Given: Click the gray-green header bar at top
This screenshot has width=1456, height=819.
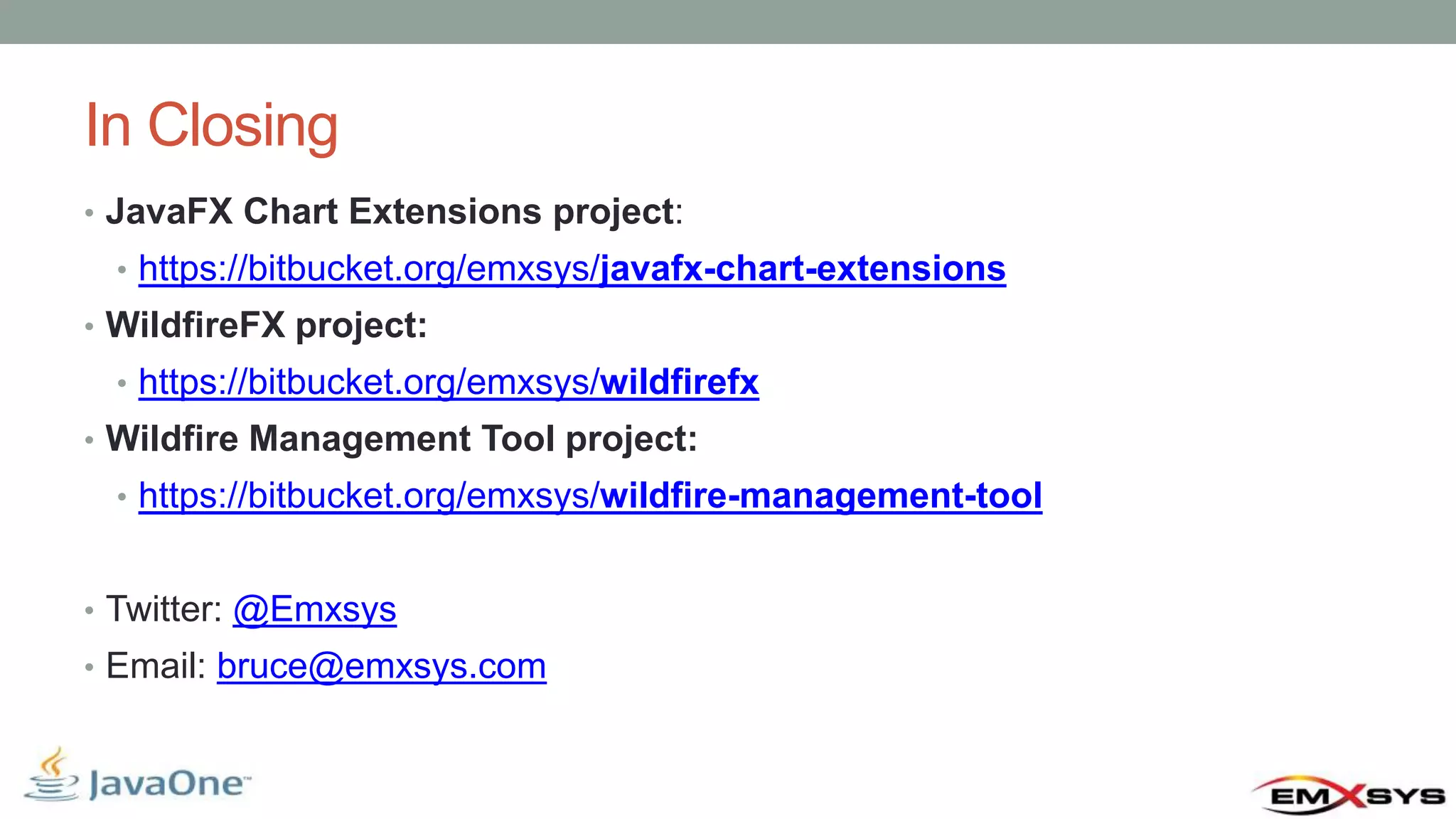Looking at the screenshot, I should (728, 21).
